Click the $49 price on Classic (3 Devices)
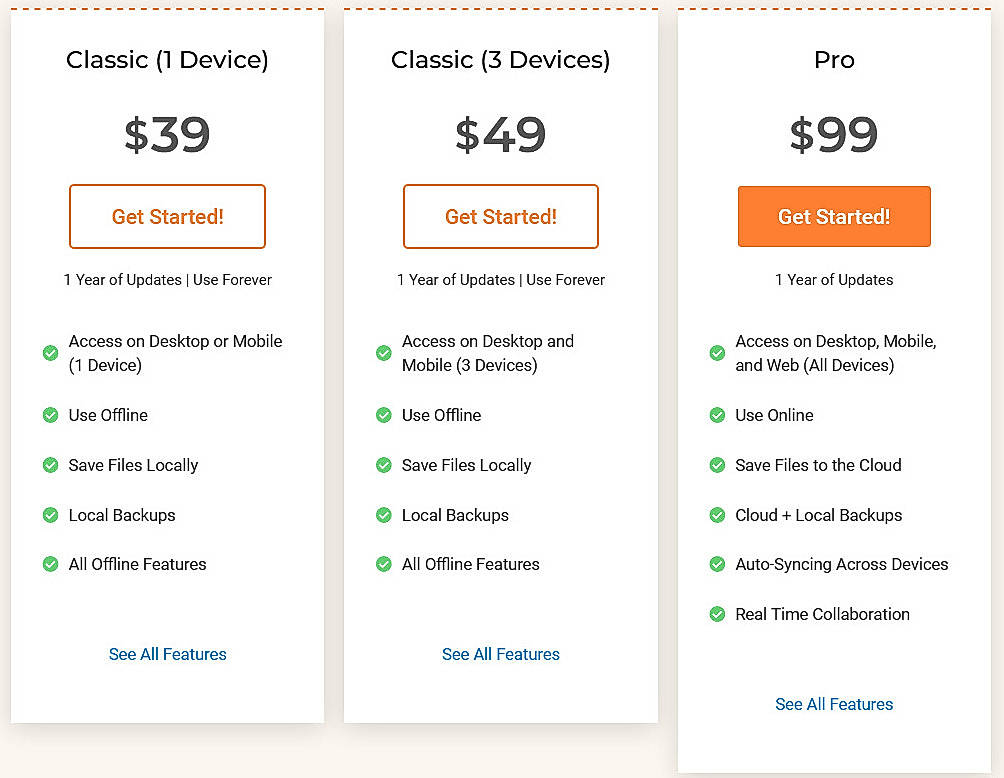Viewport: 1004px width, 778px height. point(500,135)
